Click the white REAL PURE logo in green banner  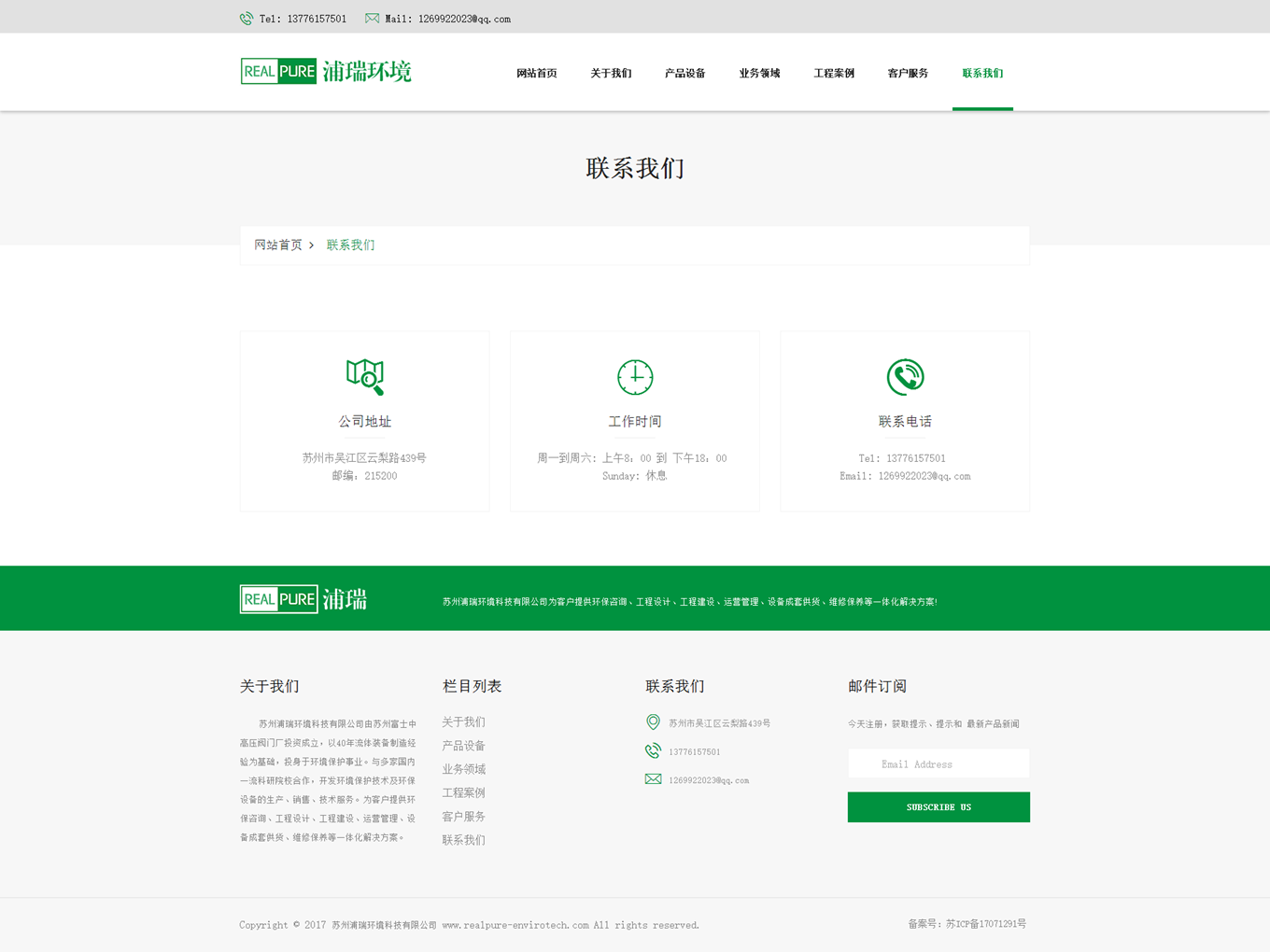303,599
